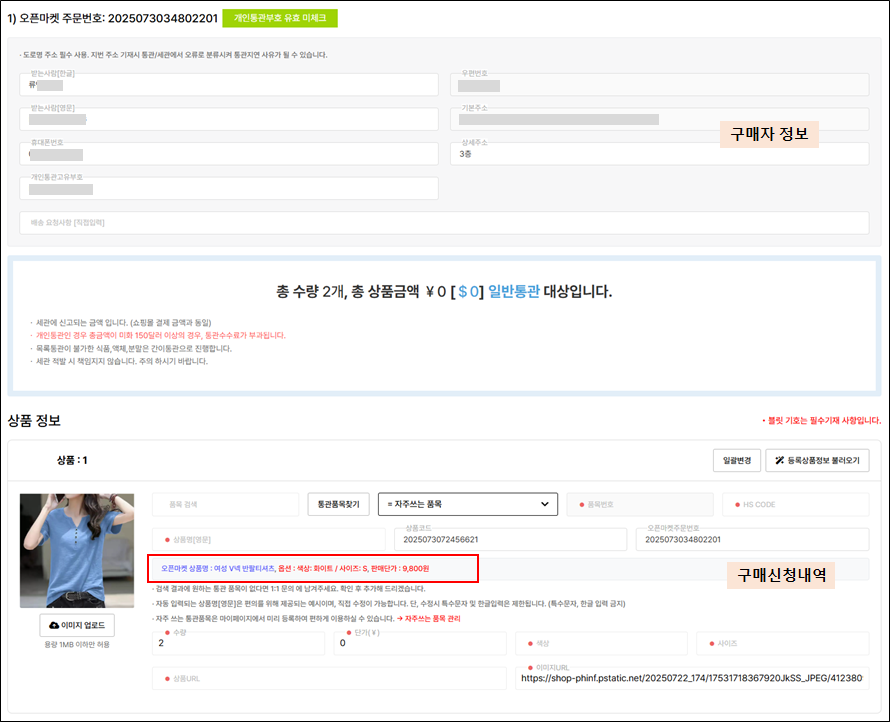Screen dimensions: 890x722
Task: Select the 수량 quantity input field
Action: point(238,643)
